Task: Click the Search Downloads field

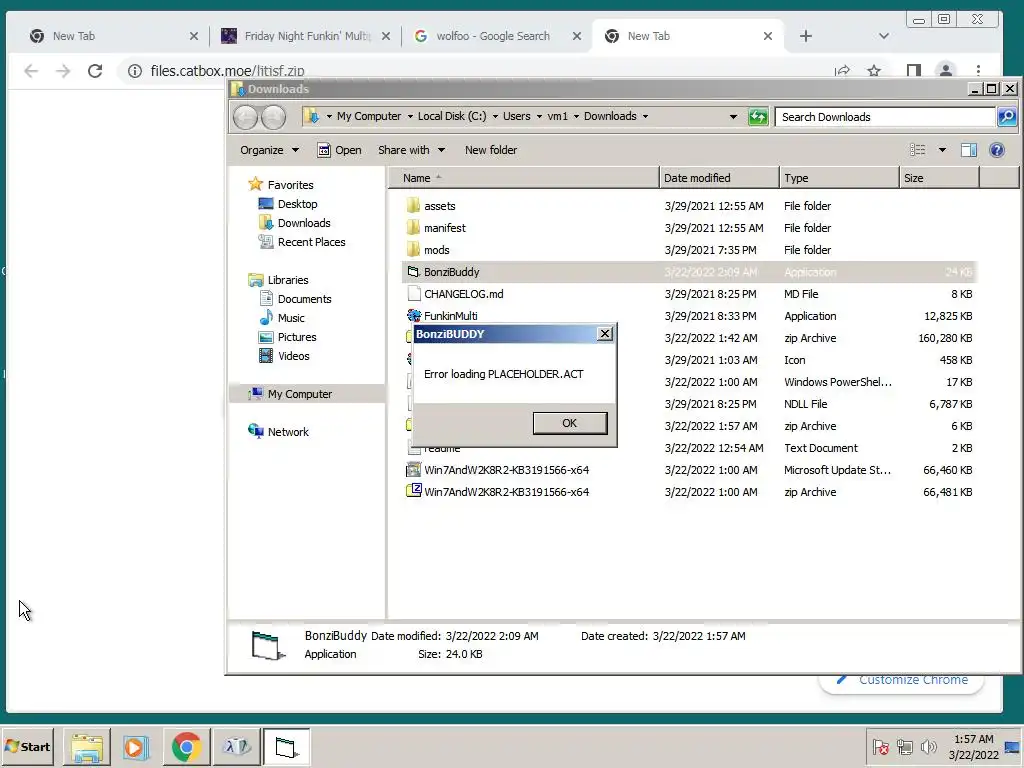Action: (885, 117)
